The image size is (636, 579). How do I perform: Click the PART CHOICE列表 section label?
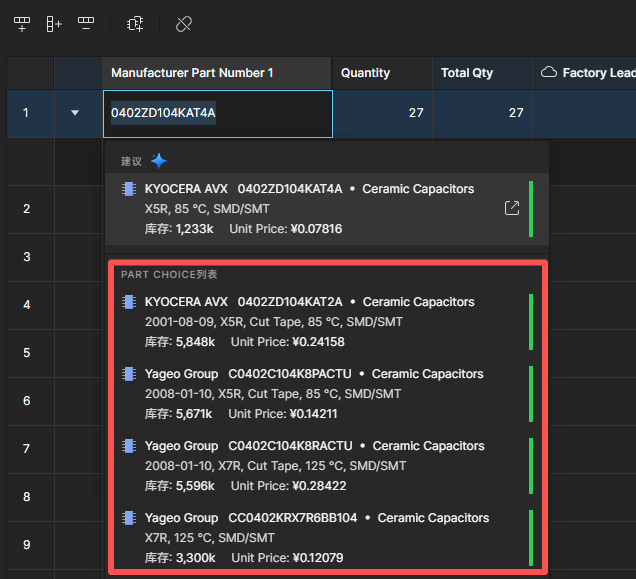169,275
